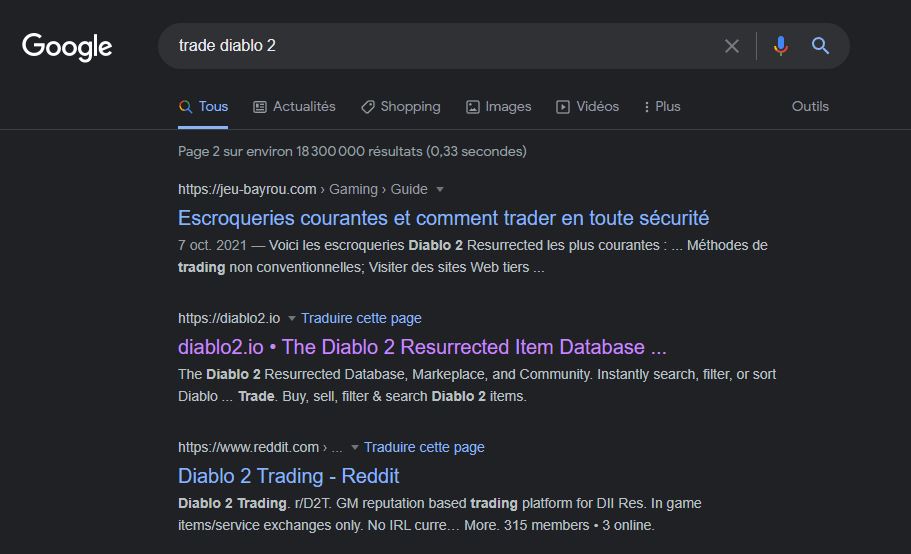Open the Actualités news tab
This screenshot has width=911, height=554.
pos(294,107)
